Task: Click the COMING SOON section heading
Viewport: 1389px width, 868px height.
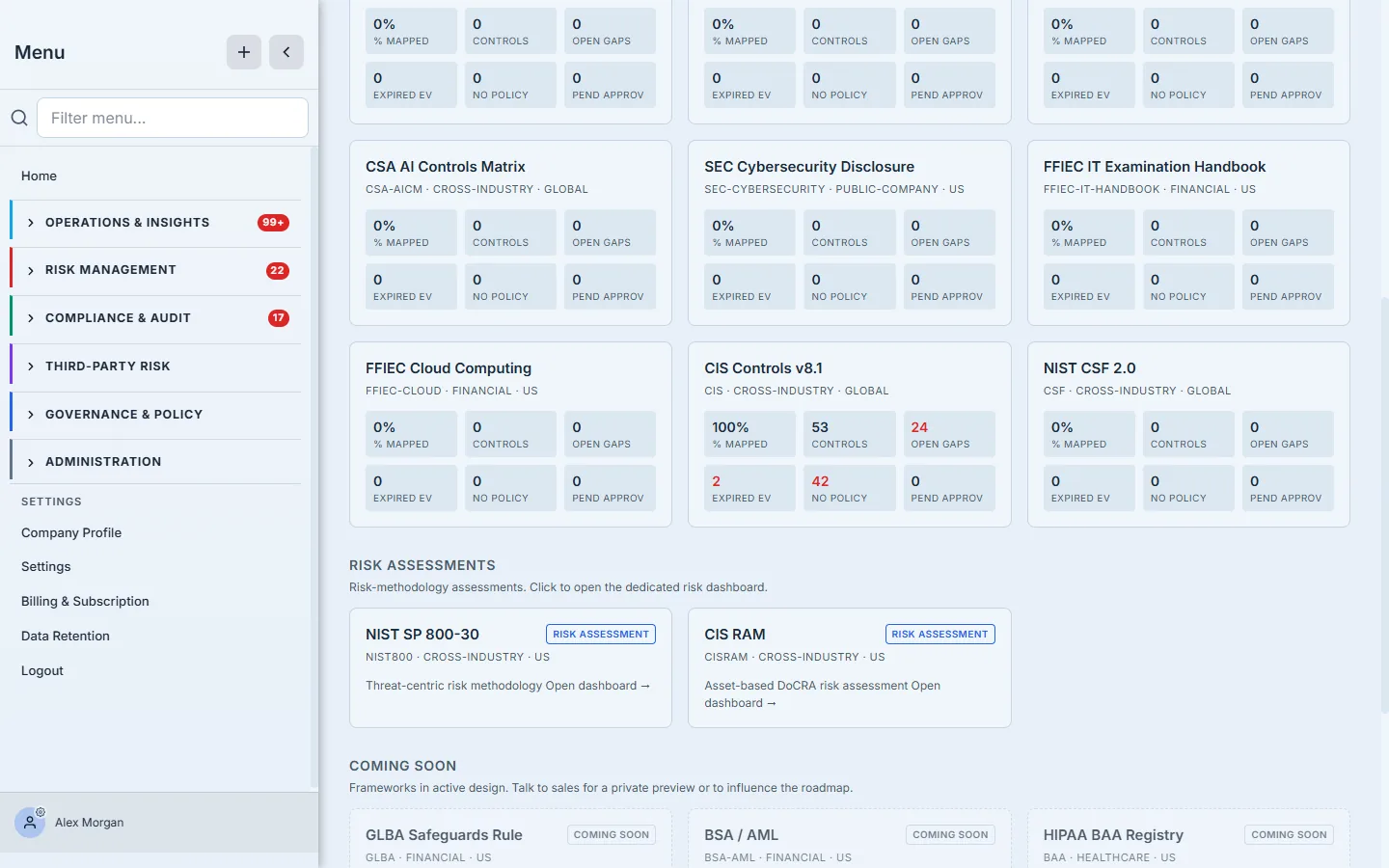Action: tap(402, 766)
